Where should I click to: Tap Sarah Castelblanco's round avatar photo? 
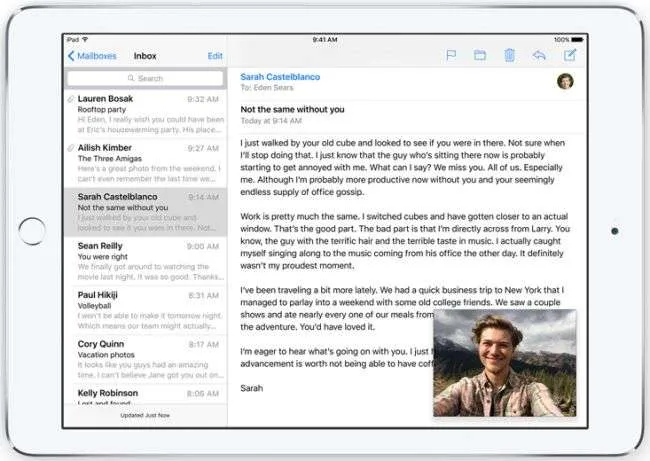565,81
